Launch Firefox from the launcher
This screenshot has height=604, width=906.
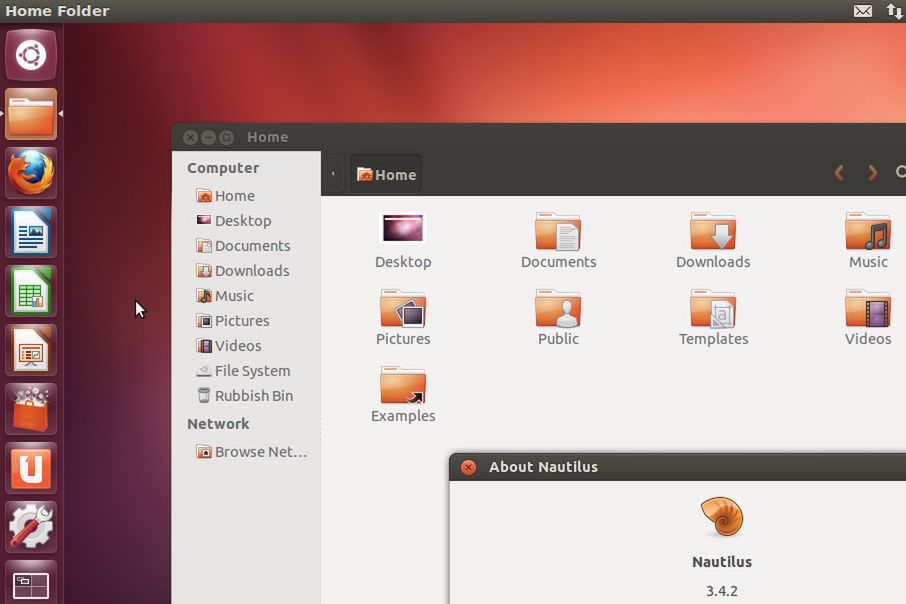coord(31,173)
